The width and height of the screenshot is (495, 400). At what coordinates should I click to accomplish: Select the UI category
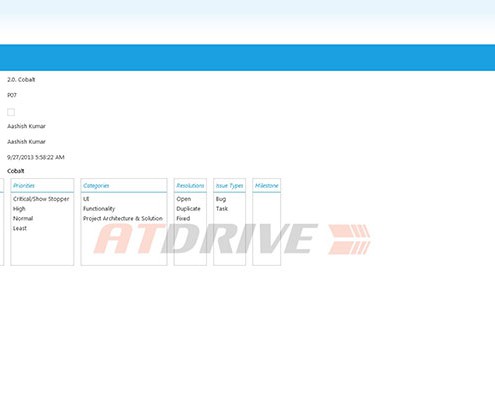pos(86,199)
